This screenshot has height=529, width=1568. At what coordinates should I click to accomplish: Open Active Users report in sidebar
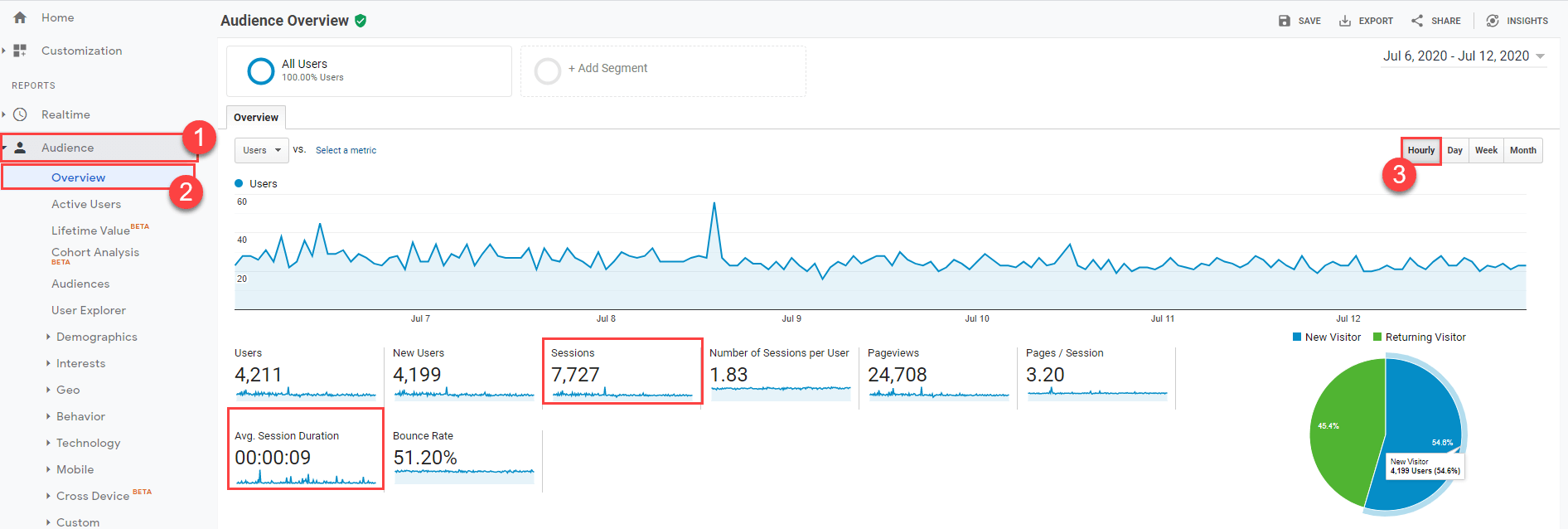86,204
